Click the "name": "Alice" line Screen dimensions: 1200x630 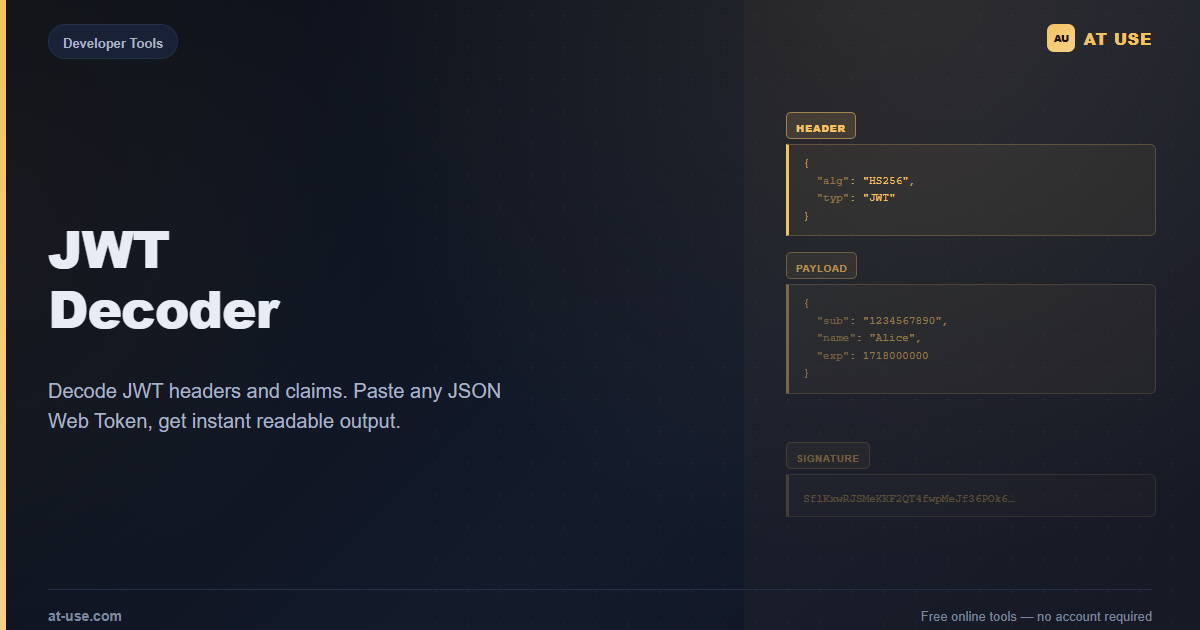(x=868, y=338)
